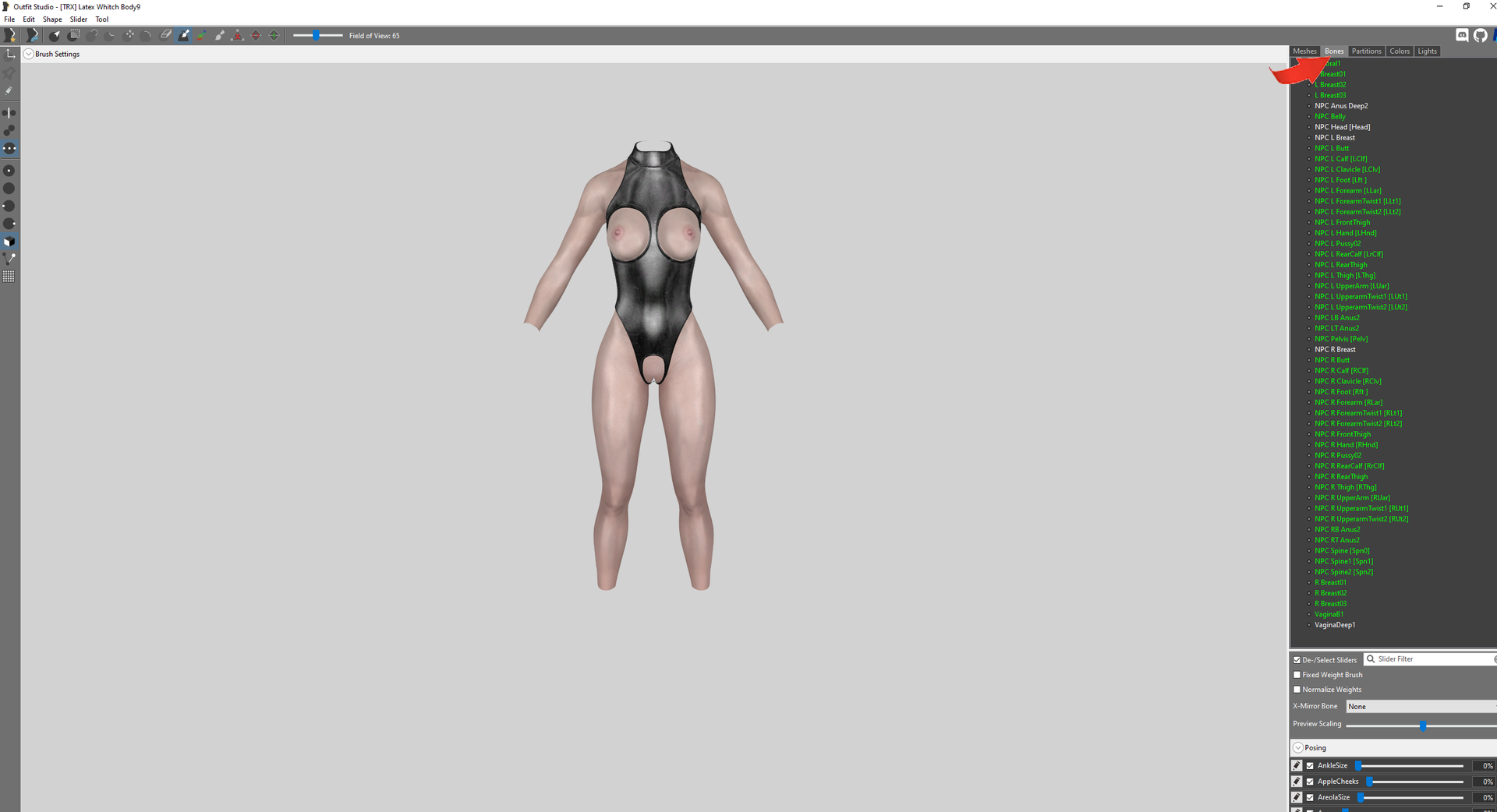Open the GitHub link icon

pos(1480,35)
